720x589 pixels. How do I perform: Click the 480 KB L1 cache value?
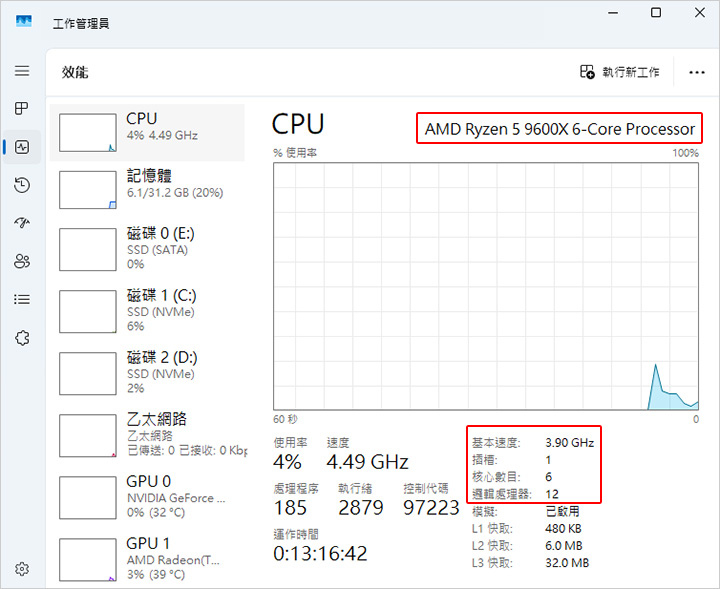(563, 528)
